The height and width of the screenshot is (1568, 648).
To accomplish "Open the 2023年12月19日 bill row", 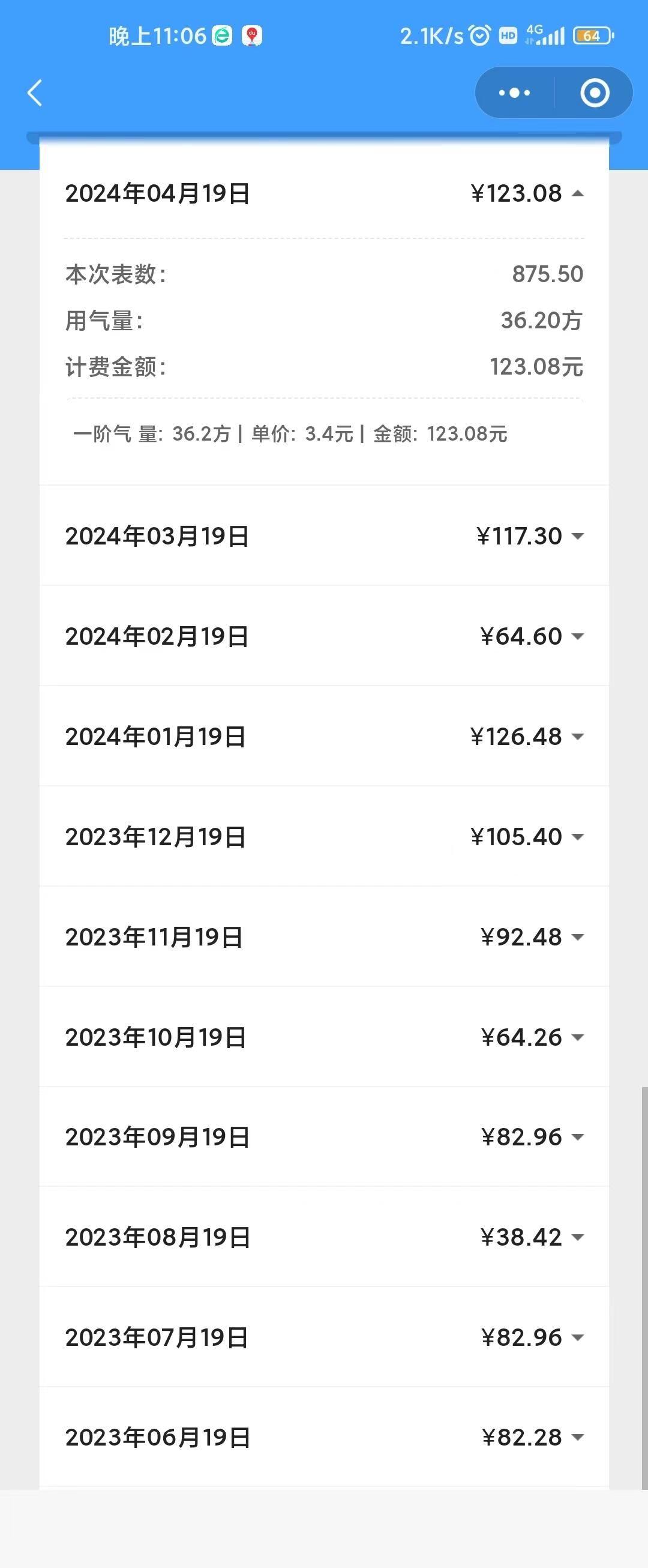I will pos(323,836).
